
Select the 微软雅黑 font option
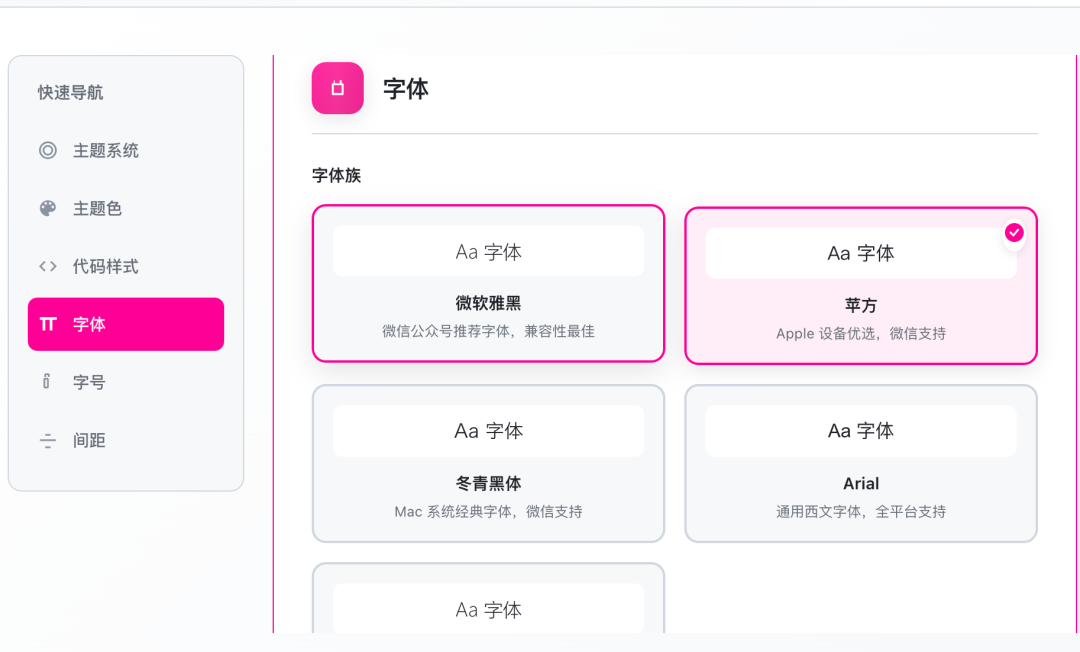[x=488, y=284]
